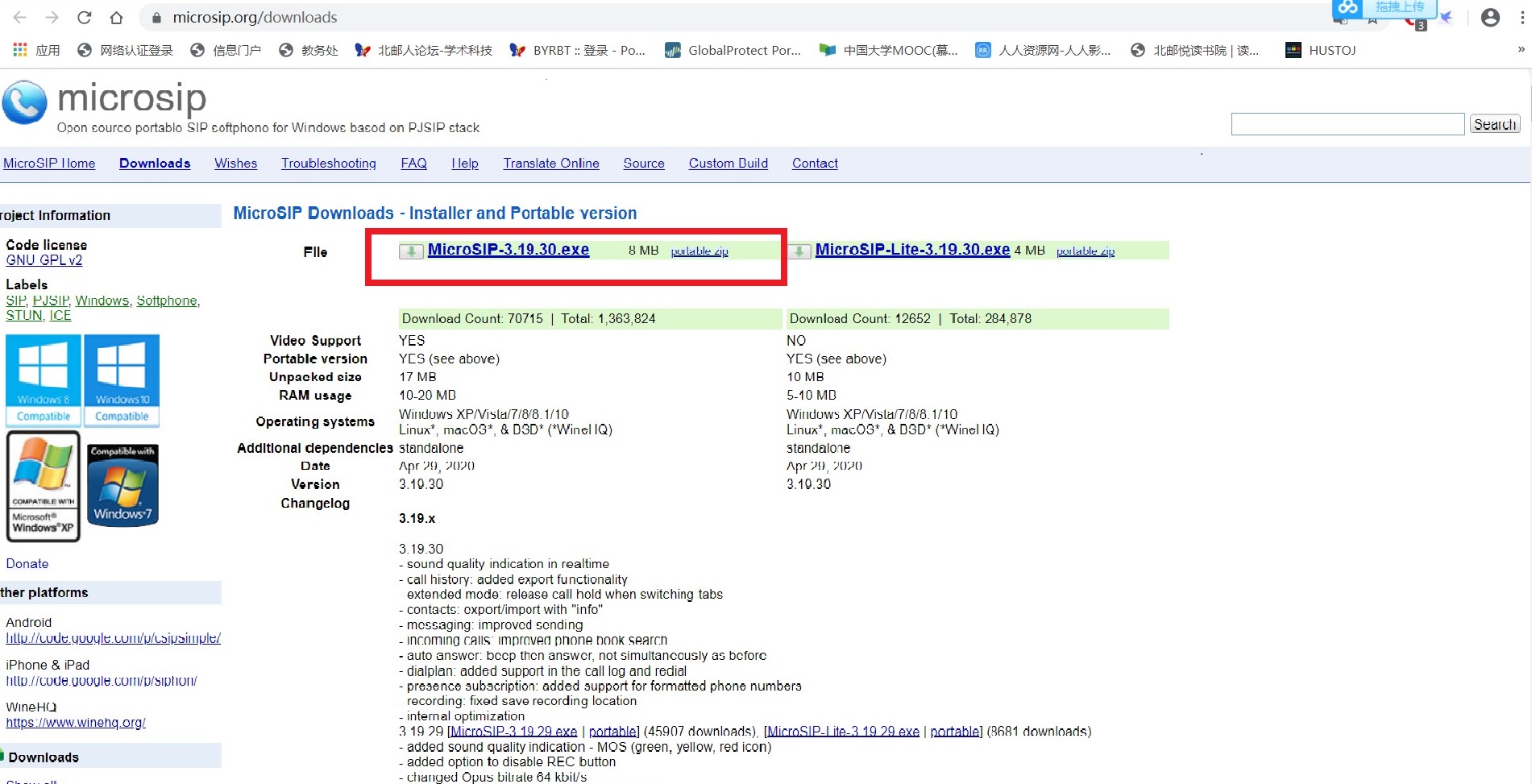1532x784 pixels.
Task: Expand the bookmarks overflow chevron
Action: coord(1521,50)
